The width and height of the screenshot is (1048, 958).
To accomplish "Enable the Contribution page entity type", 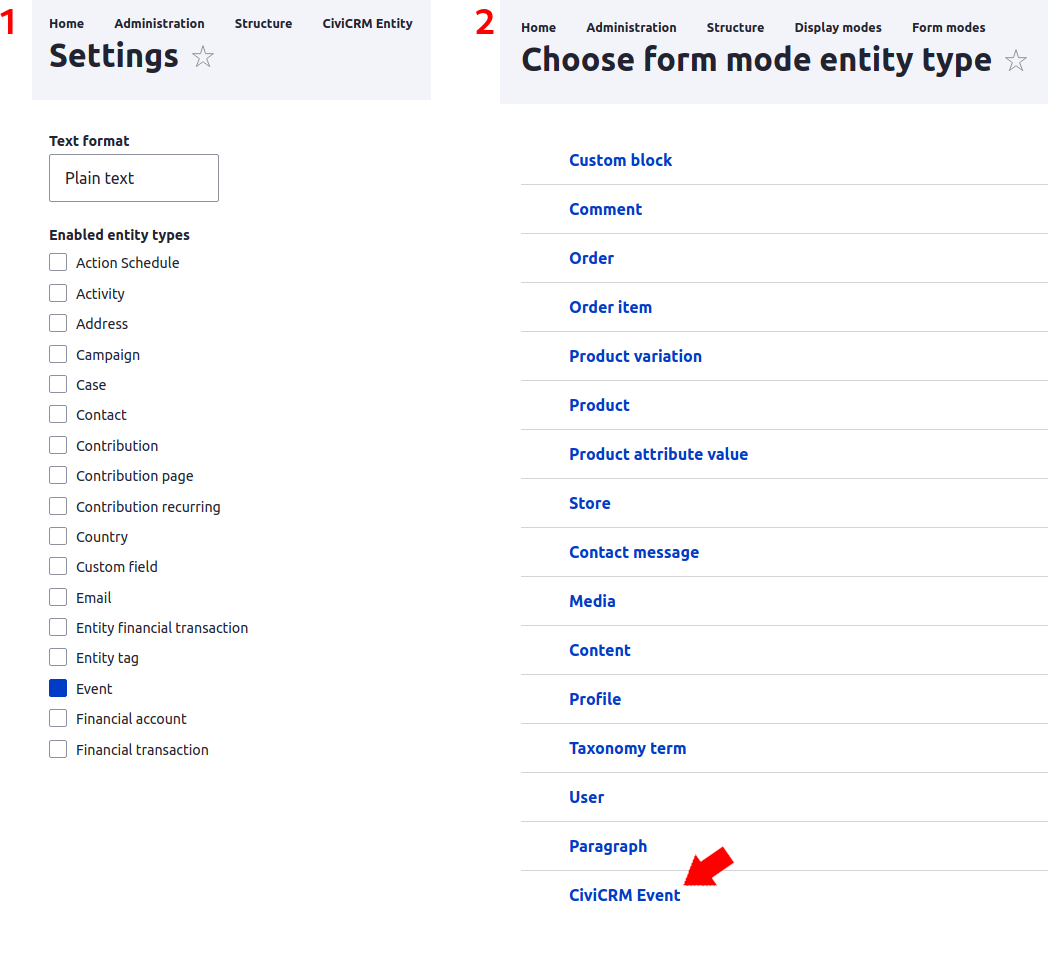I will pos(58,475).
